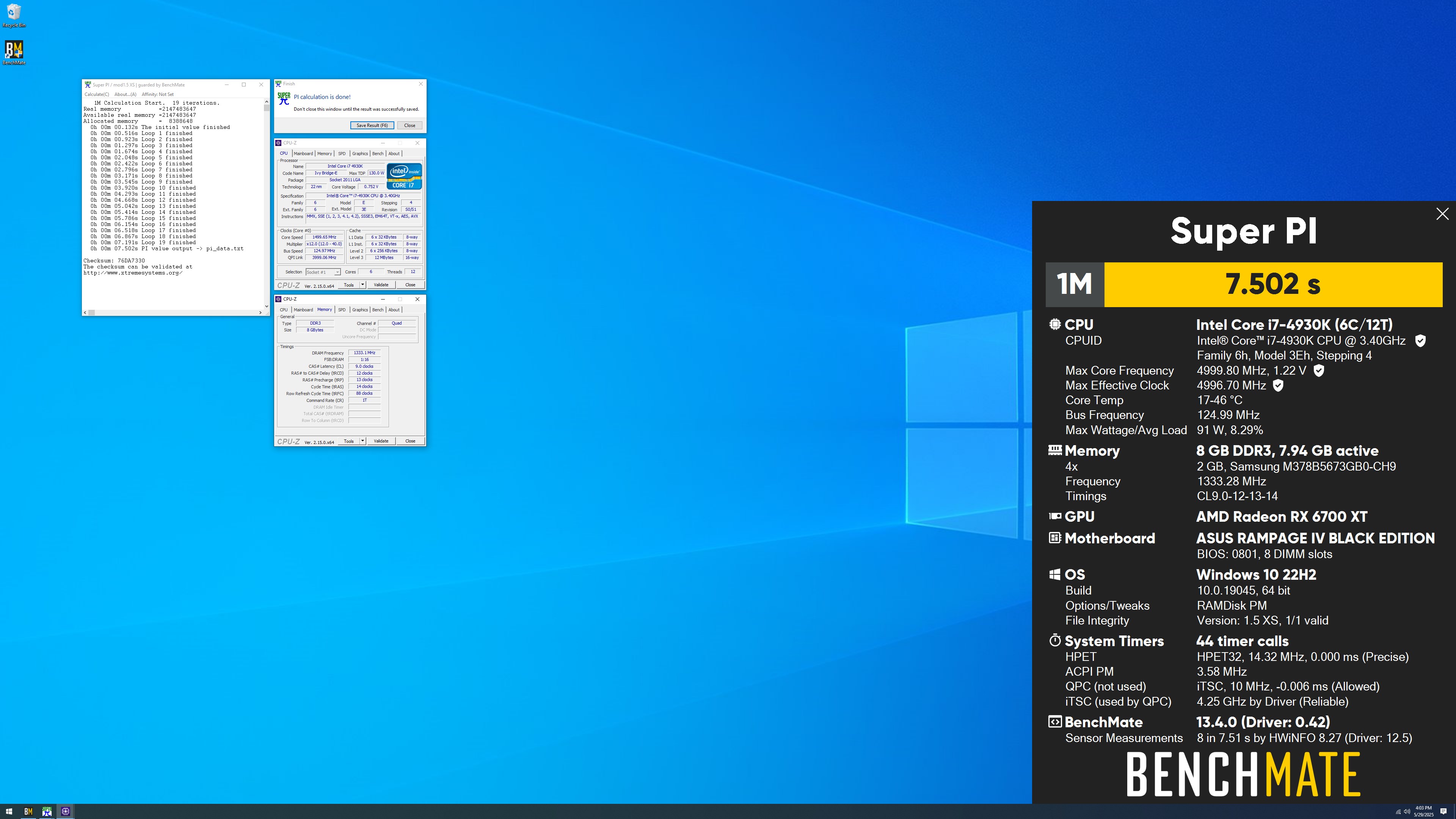This screenshot has height=819, width=1456.
Task: Open the Calculate(C) menu in Super PI
Action: pyautogui.click(x=97, y=94)
